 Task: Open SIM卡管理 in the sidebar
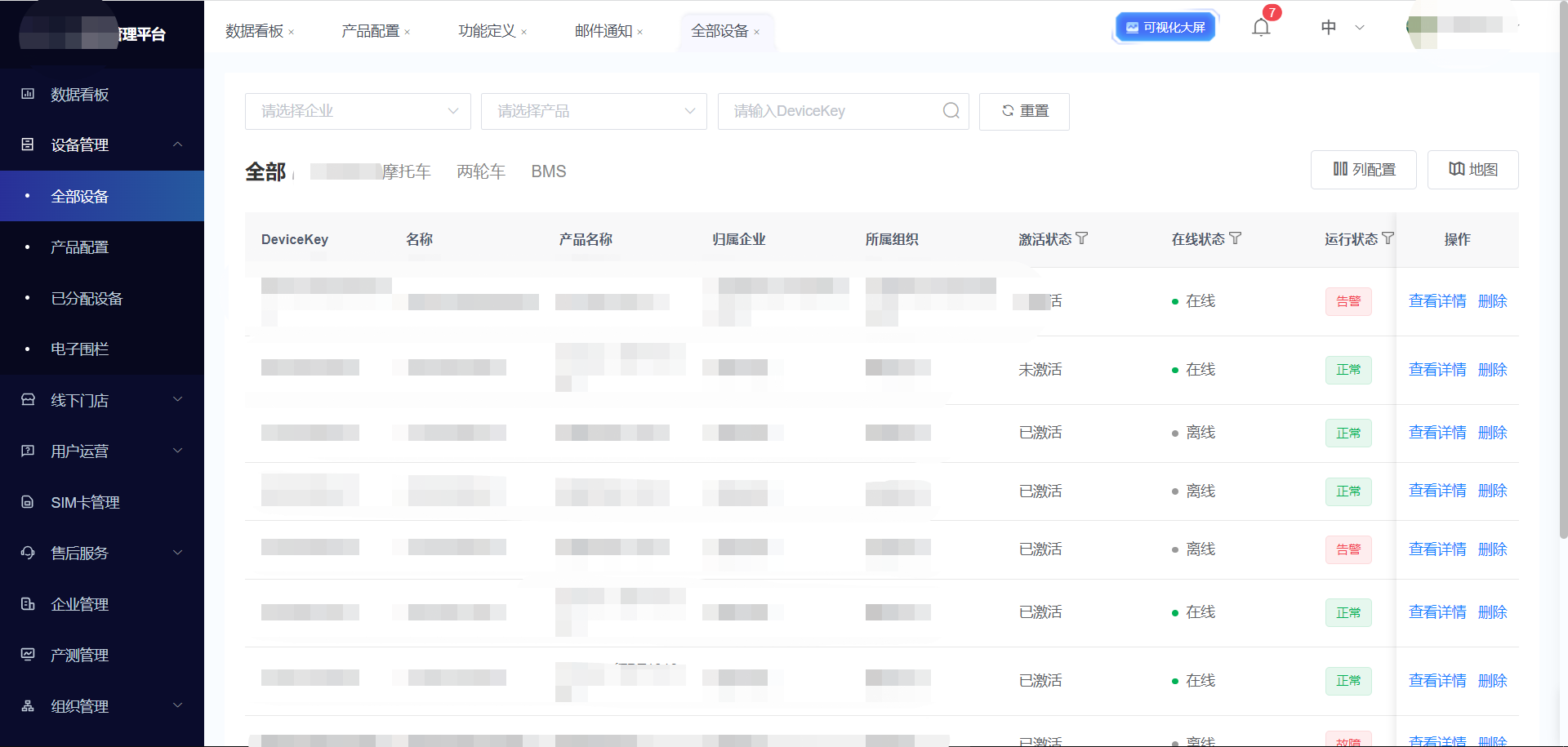tap(85, 503)
